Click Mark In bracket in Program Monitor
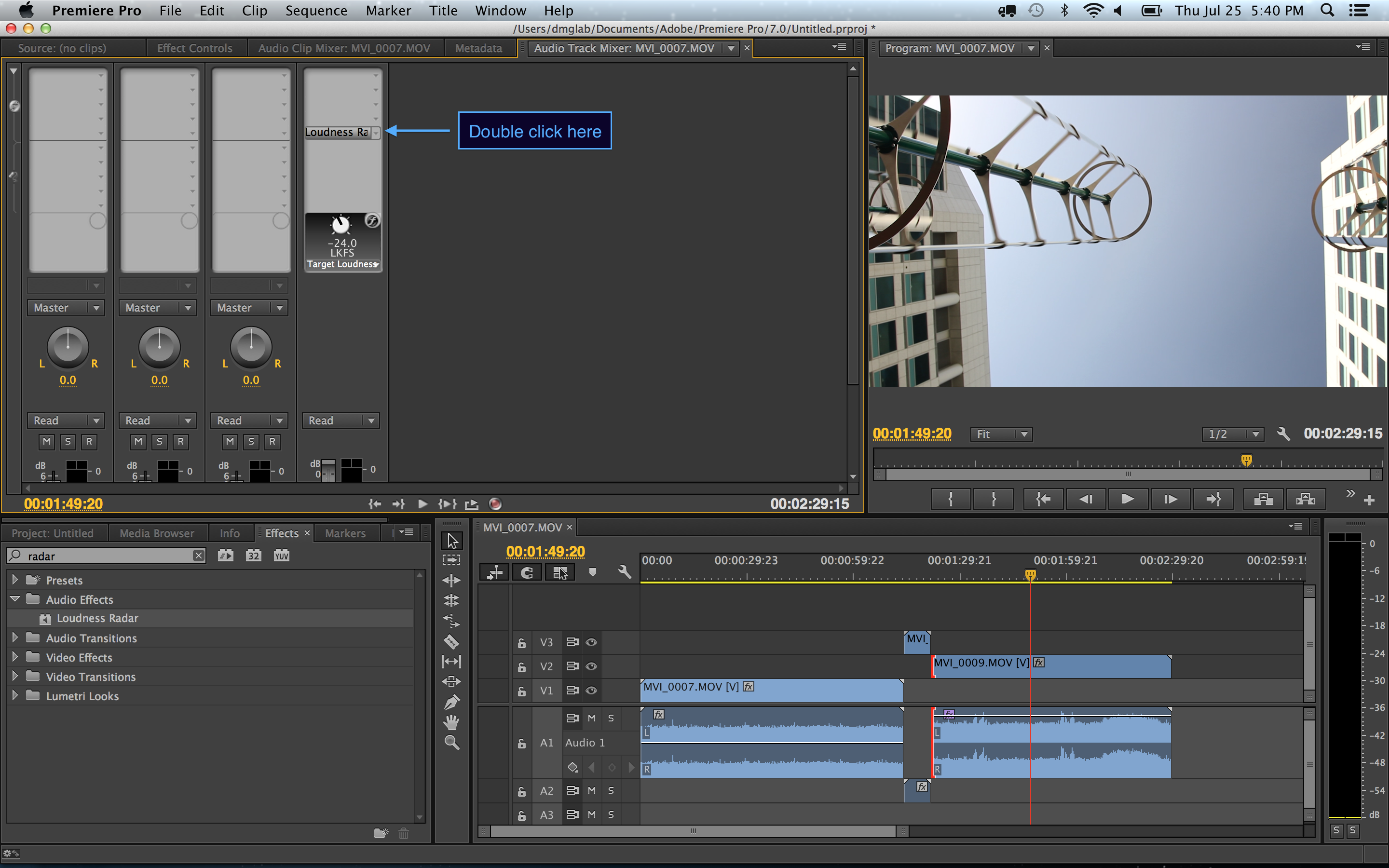This screenshot has width=1389, height=868. coord(951,499)
